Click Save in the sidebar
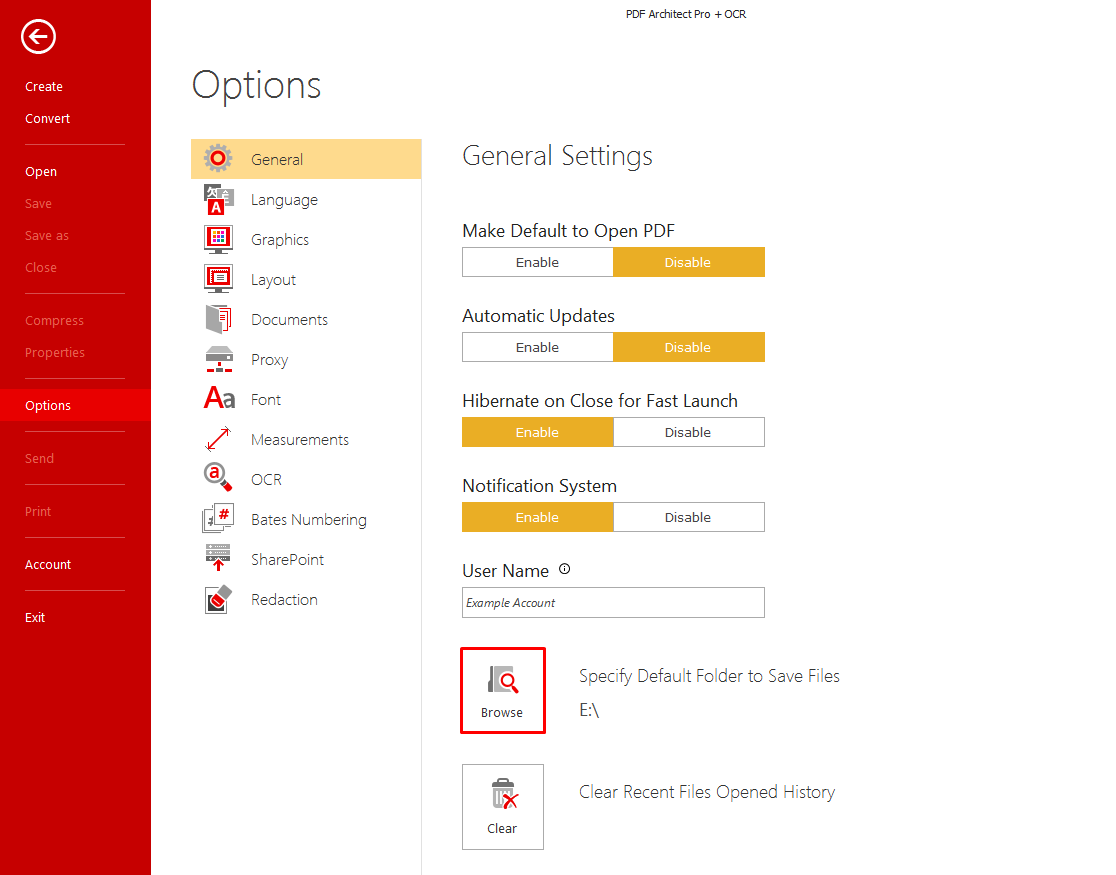 pyautogui.click(x=38, y=204)
